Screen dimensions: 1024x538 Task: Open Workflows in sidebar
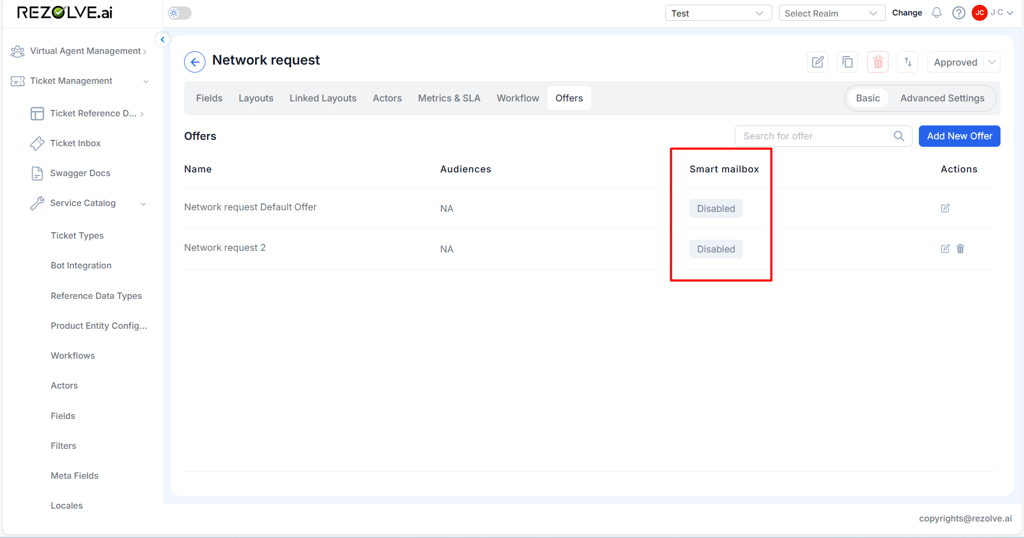click(72, 356)
